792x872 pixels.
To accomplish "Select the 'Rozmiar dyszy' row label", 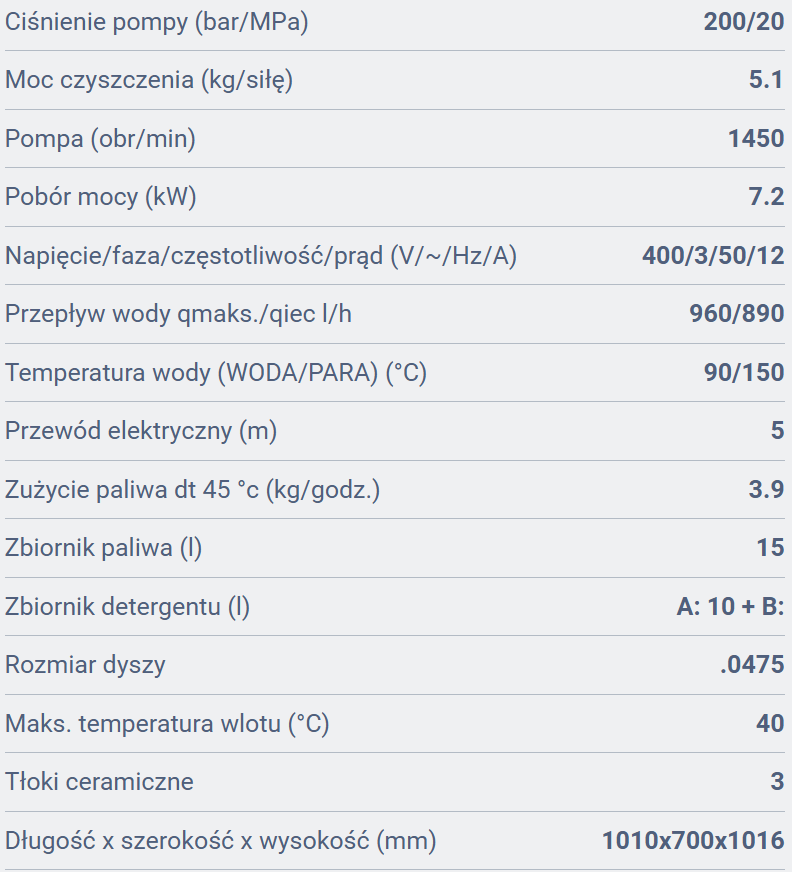I will coord(85,665).
